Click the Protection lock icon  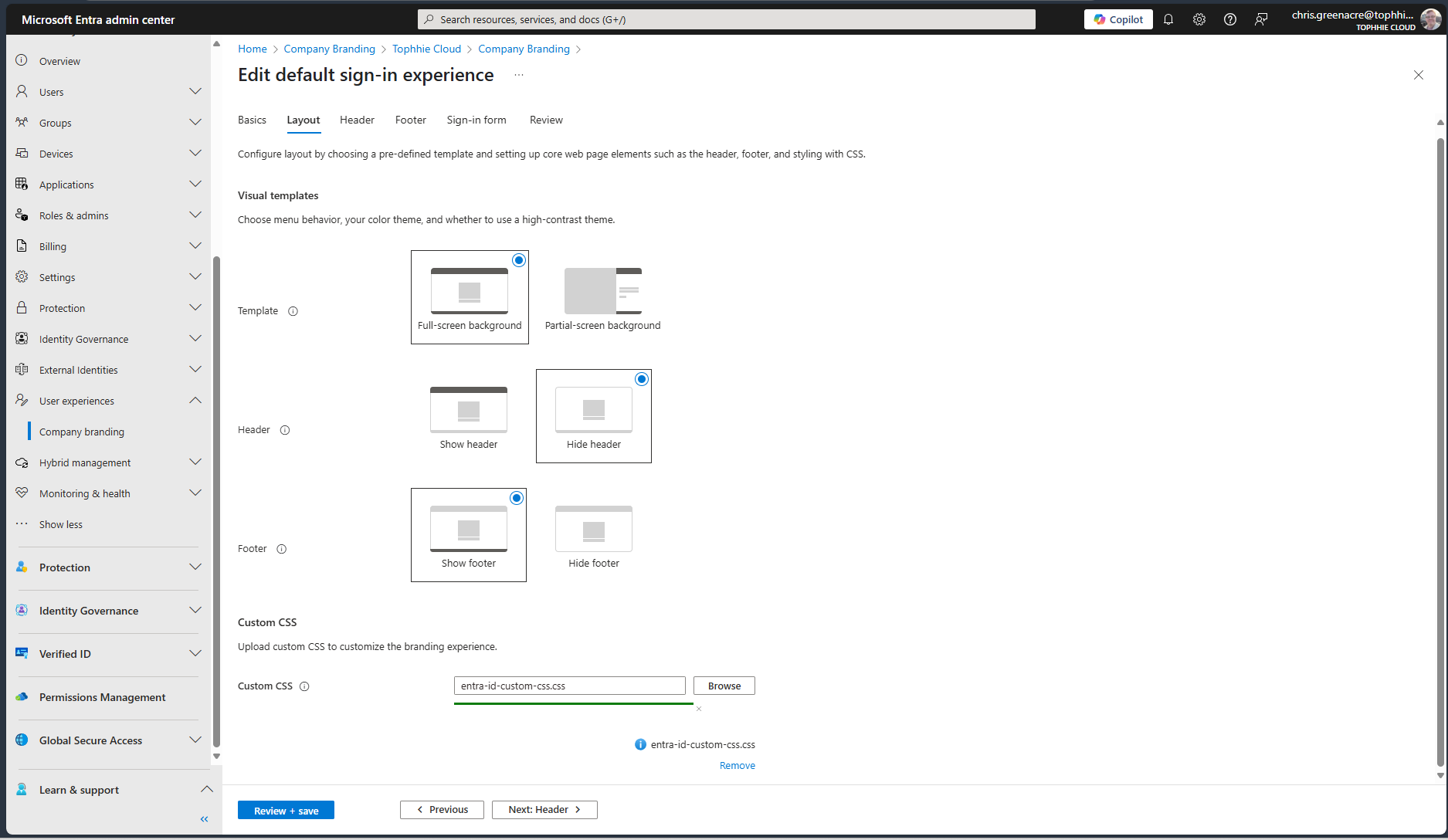click(22, 307)
